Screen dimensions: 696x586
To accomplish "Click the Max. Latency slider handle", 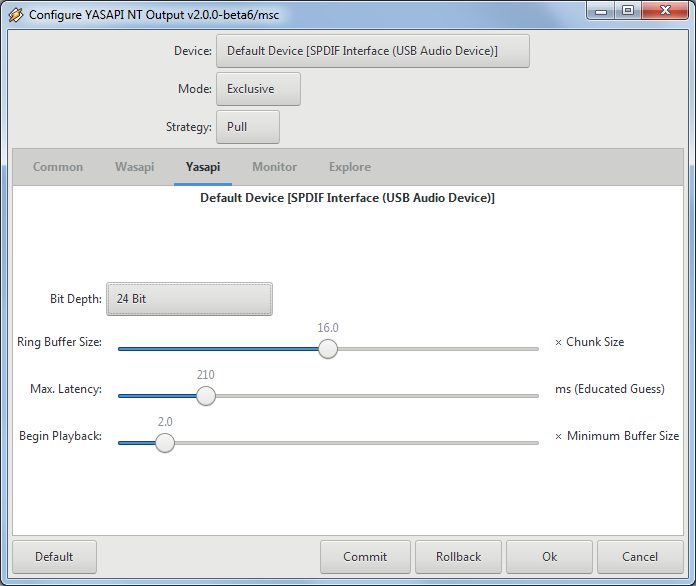I will point(205,396).
